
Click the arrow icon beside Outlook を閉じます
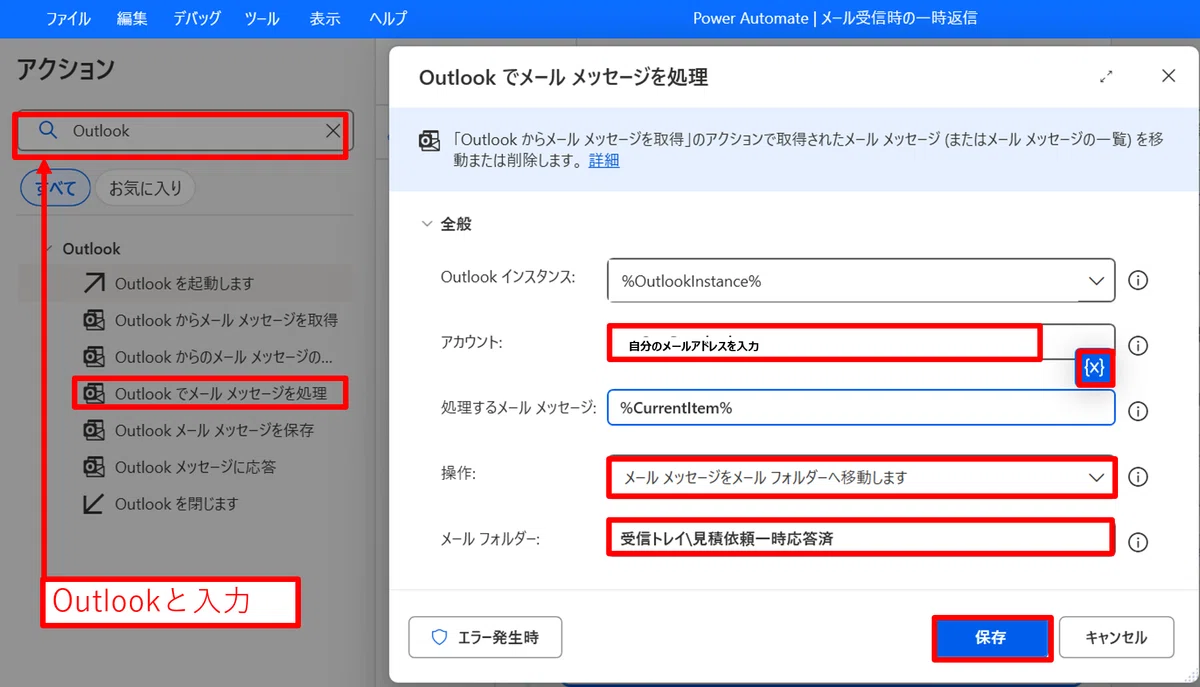tap(94, 504)
